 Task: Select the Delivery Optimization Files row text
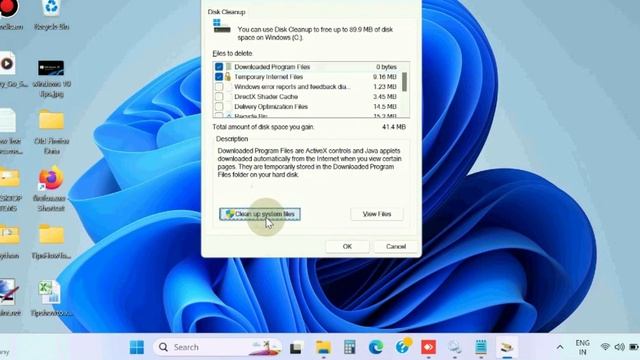(271, 107)
